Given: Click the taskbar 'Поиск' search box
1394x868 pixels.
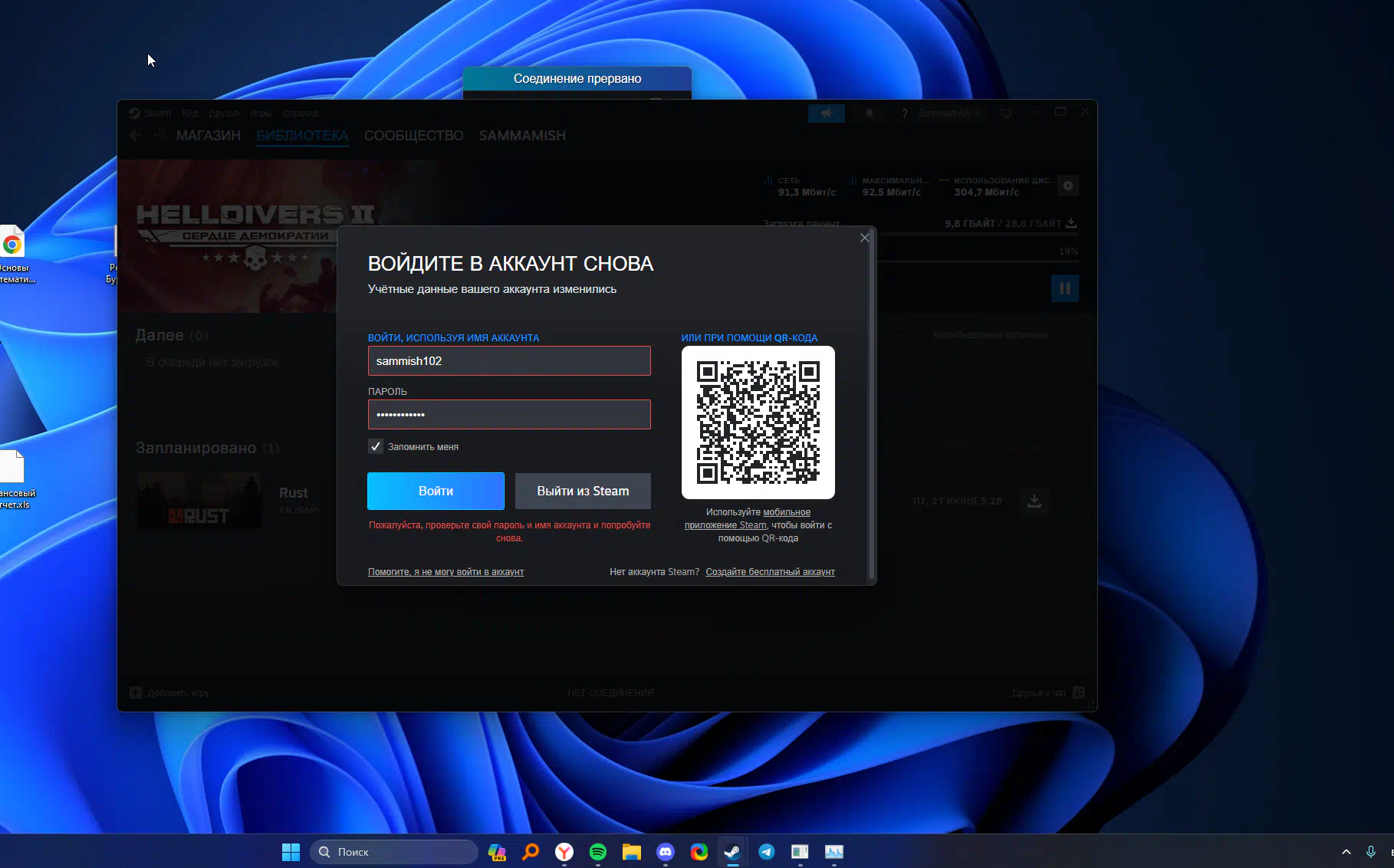Looking at the screenshot, I should point(394,852).
